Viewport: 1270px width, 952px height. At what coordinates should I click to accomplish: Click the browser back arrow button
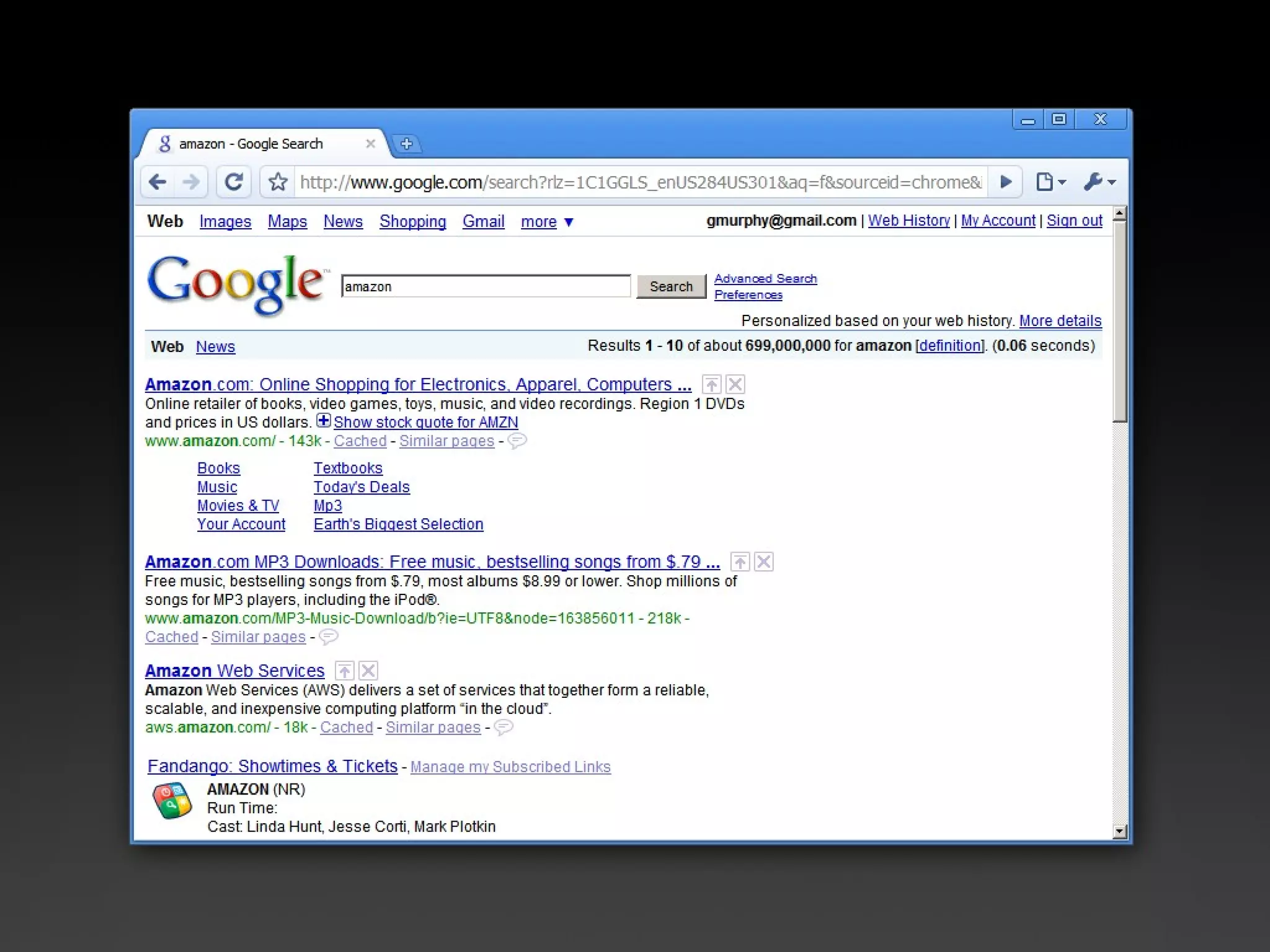click(158, 182)
